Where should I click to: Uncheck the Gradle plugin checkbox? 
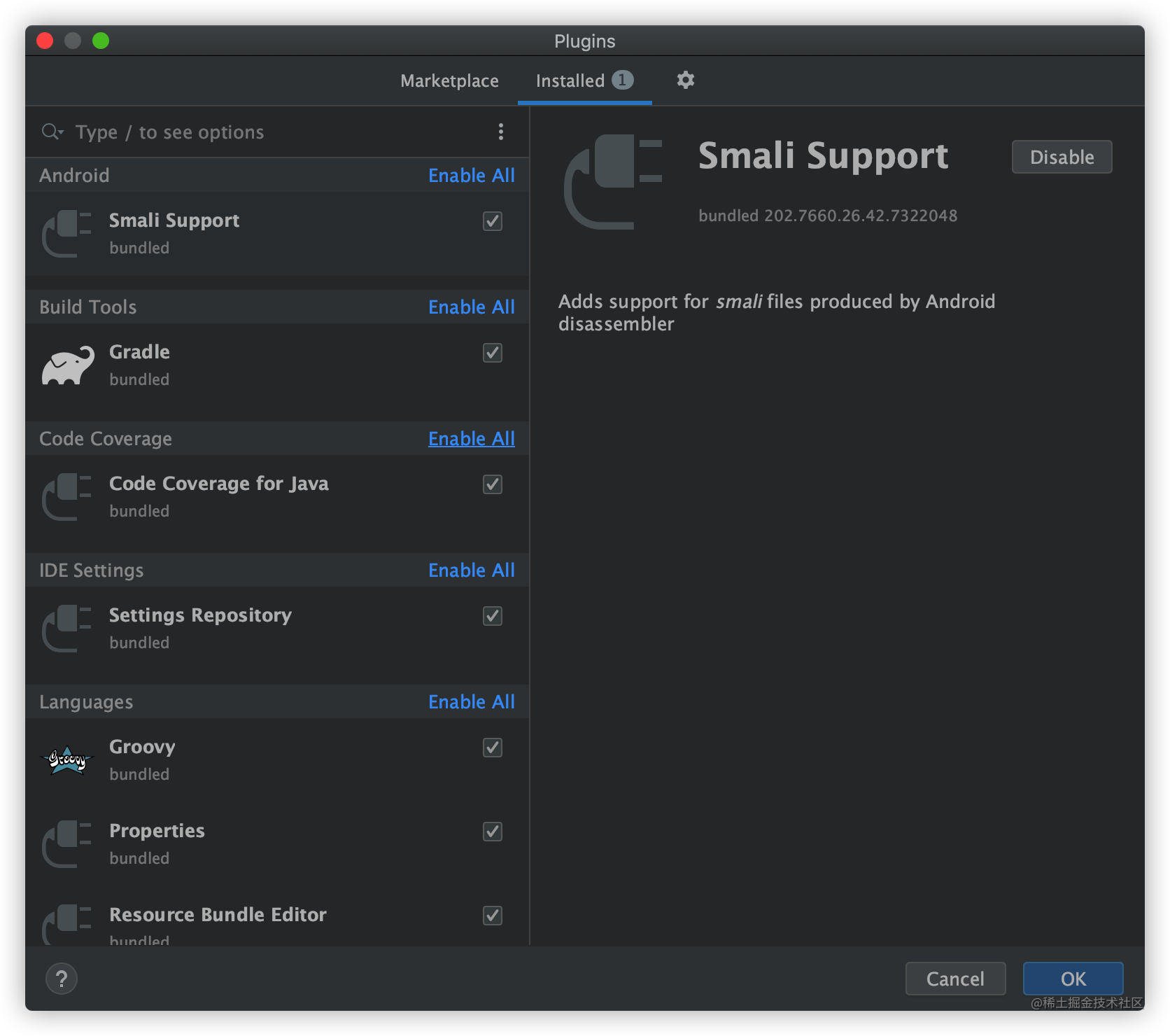(x=492, y=353)
